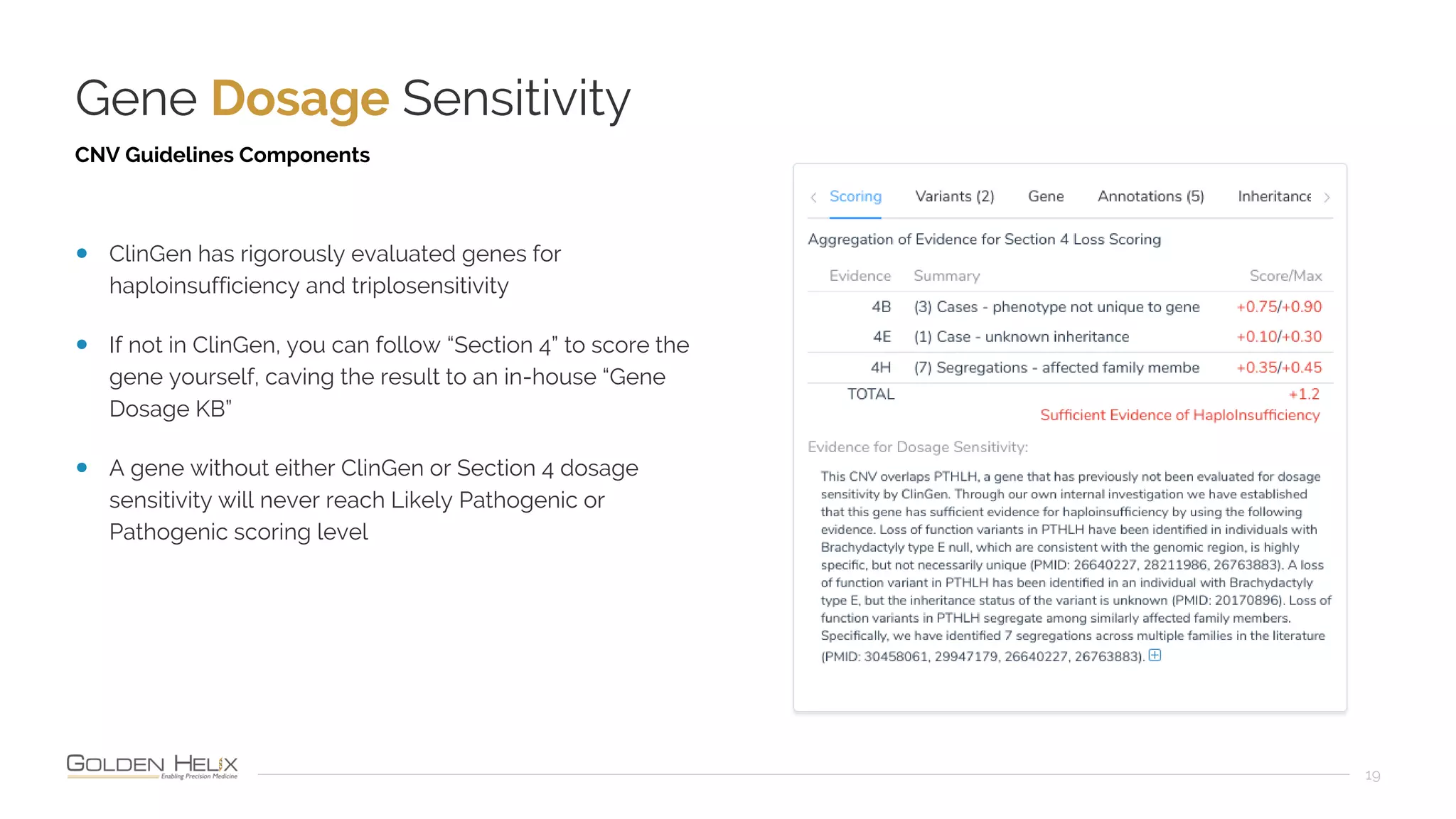Click Sufficient Evidence of Haploinsufficiency text
Image resolution: width=1456 pixels, height=819 pixels.
[x=1179, y=415]
